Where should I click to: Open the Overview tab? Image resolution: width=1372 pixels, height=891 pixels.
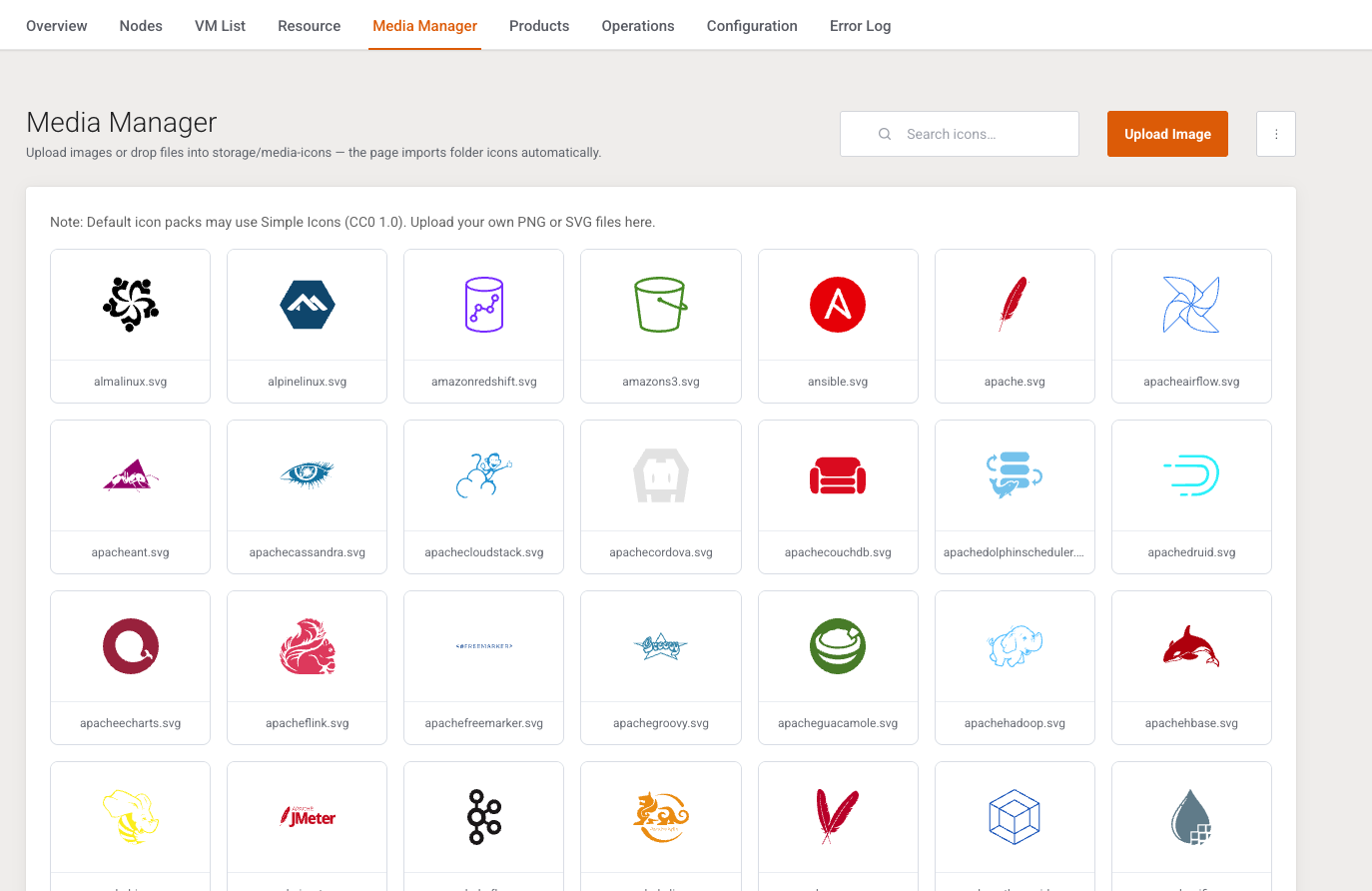coord(57,26)
